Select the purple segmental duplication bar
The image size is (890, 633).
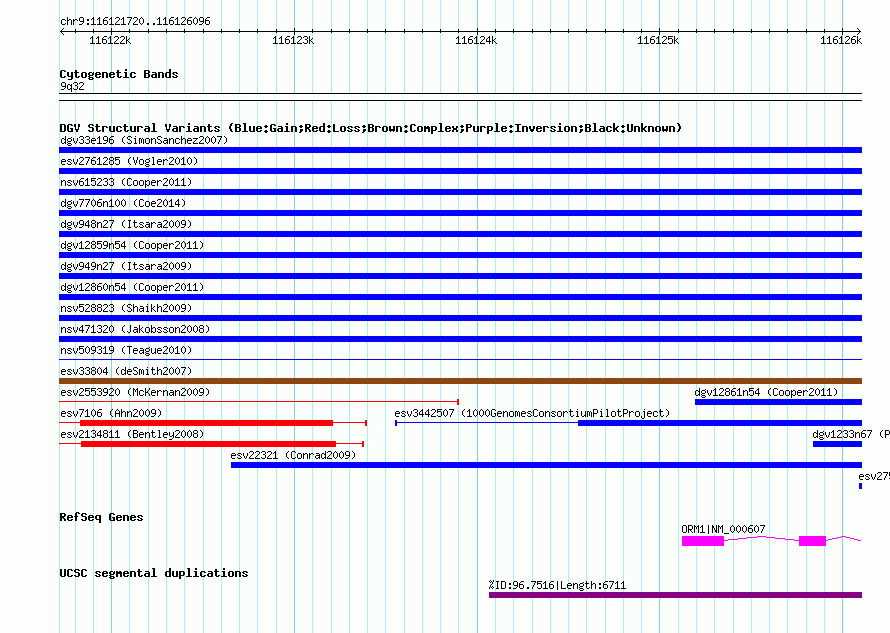click(675, 595)
